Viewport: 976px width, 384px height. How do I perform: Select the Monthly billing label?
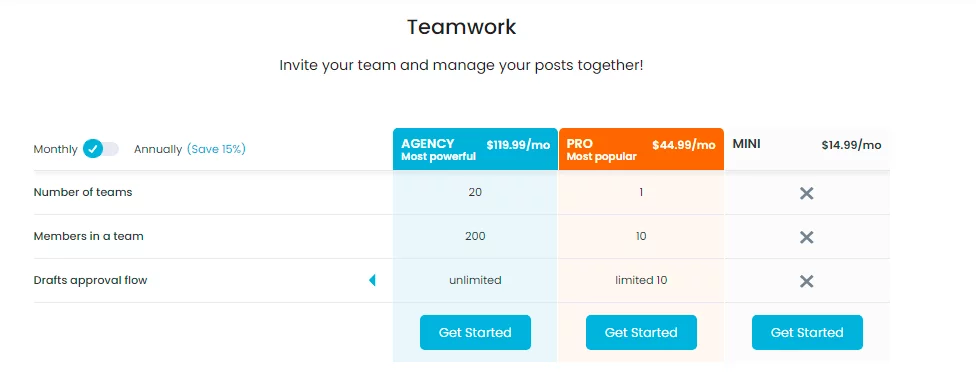[x=55, y=149]
